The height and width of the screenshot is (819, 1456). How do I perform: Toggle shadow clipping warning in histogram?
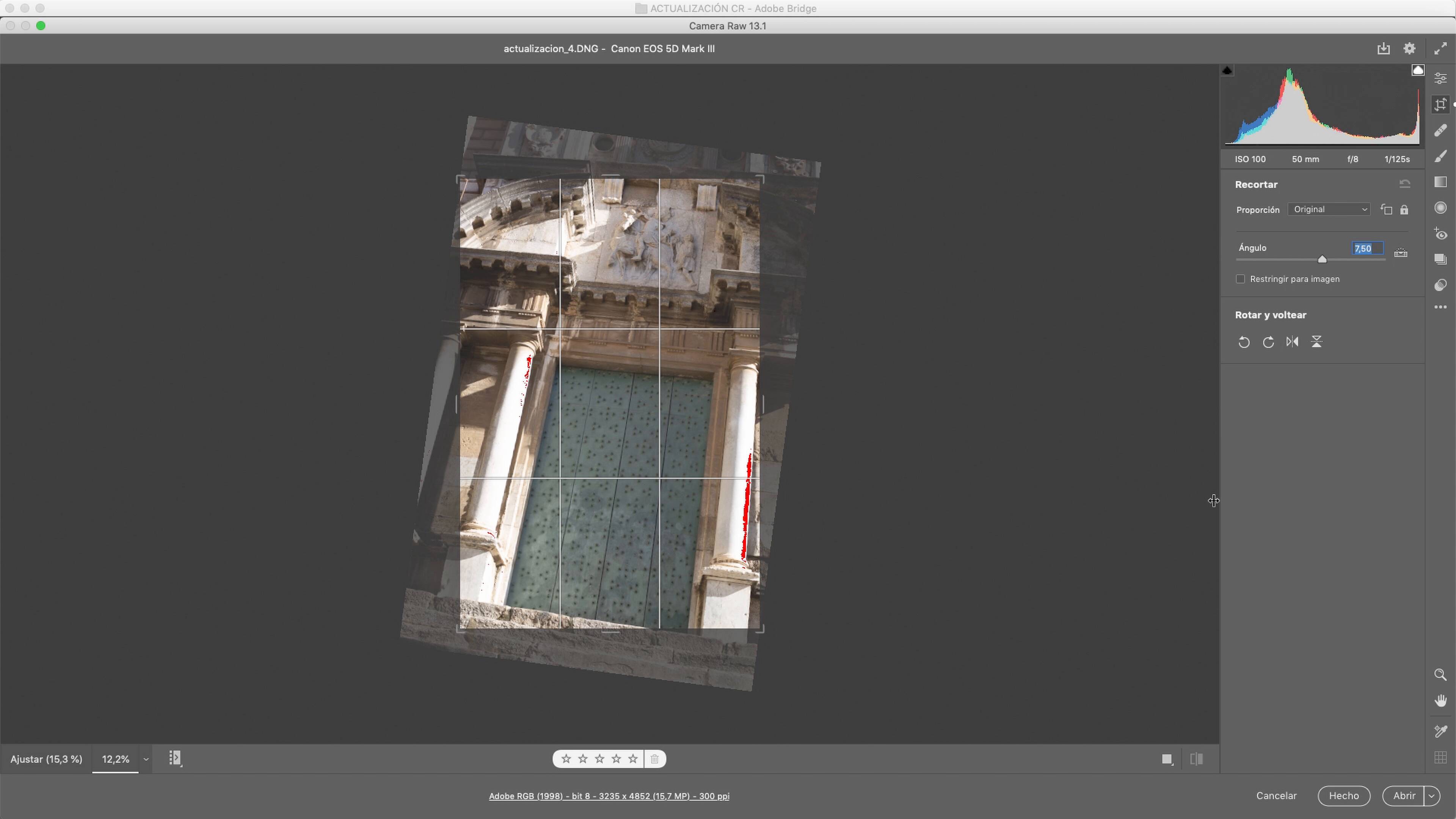(1227, 71)
